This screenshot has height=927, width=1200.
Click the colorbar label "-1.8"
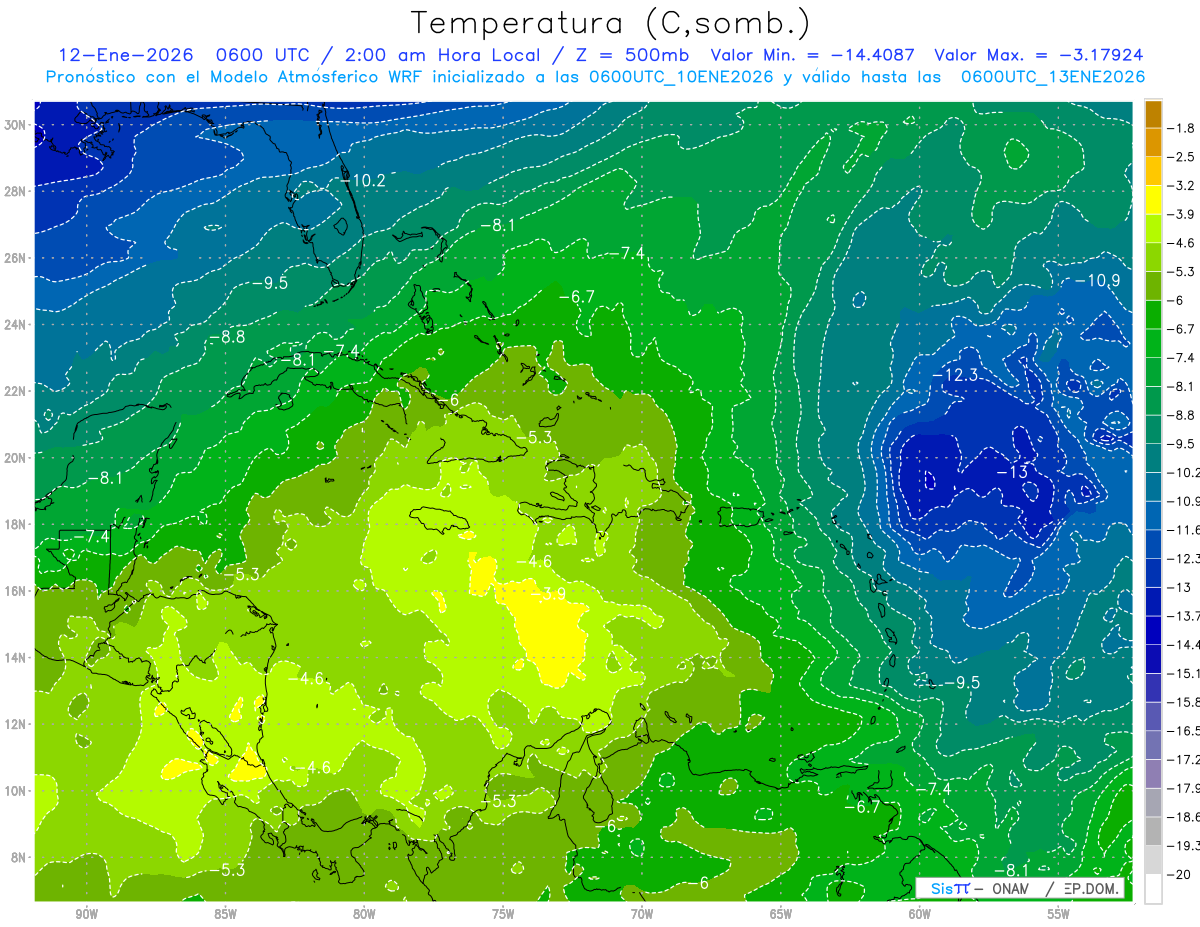1182,128
